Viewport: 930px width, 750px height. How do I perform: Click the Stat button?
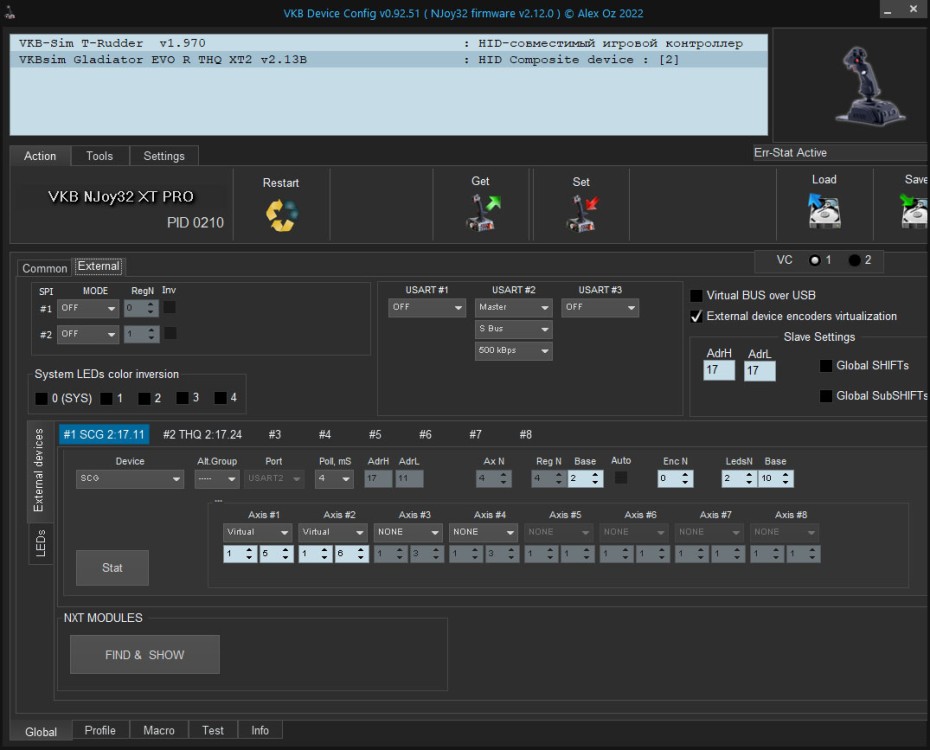111,567
